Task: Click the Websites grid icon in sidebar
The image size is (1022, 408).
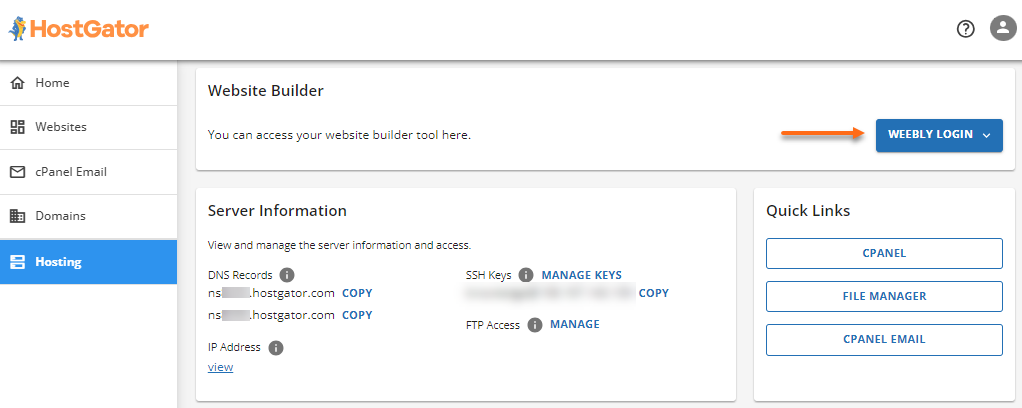Action: 18,127
